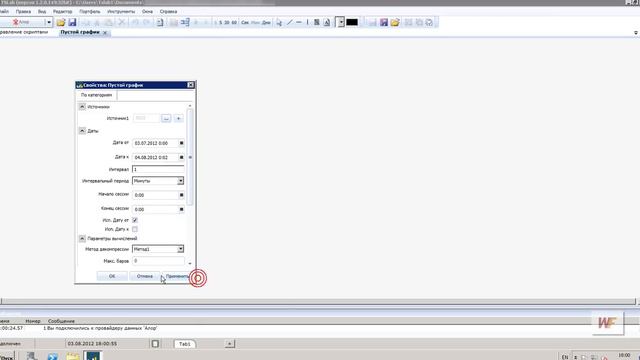Open the Правка menu
The image size is (640, 360).
23,11
